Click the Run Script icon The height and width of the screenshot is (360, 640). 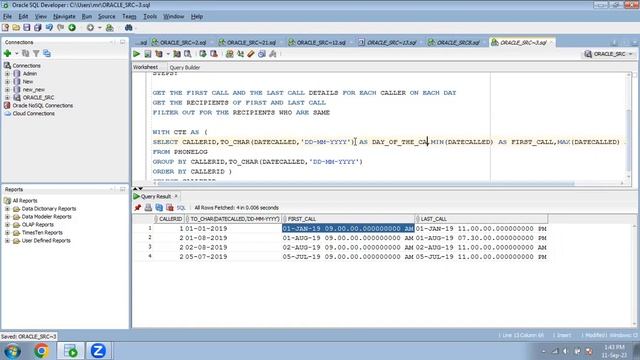tap(148, 54)
